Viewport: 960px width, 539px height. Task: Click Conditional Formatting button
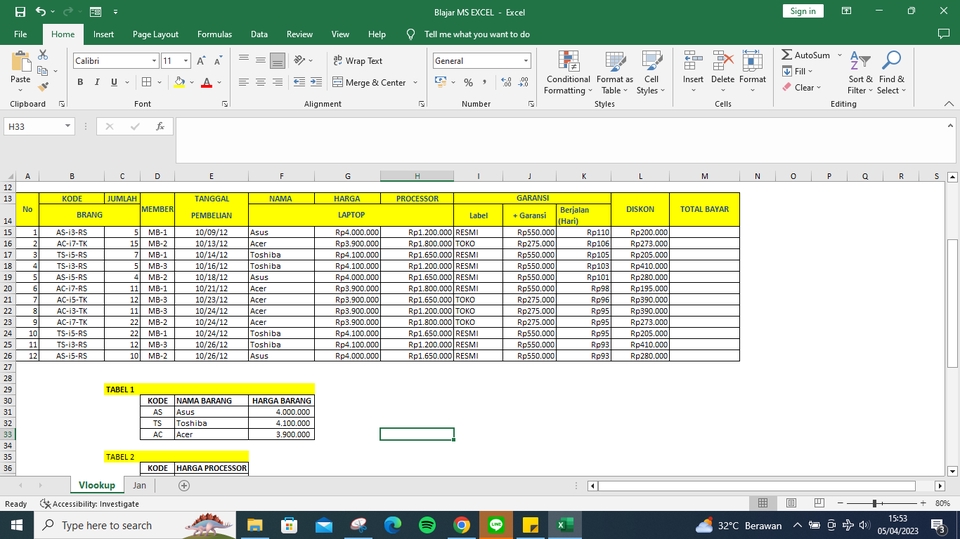point(568,72)
